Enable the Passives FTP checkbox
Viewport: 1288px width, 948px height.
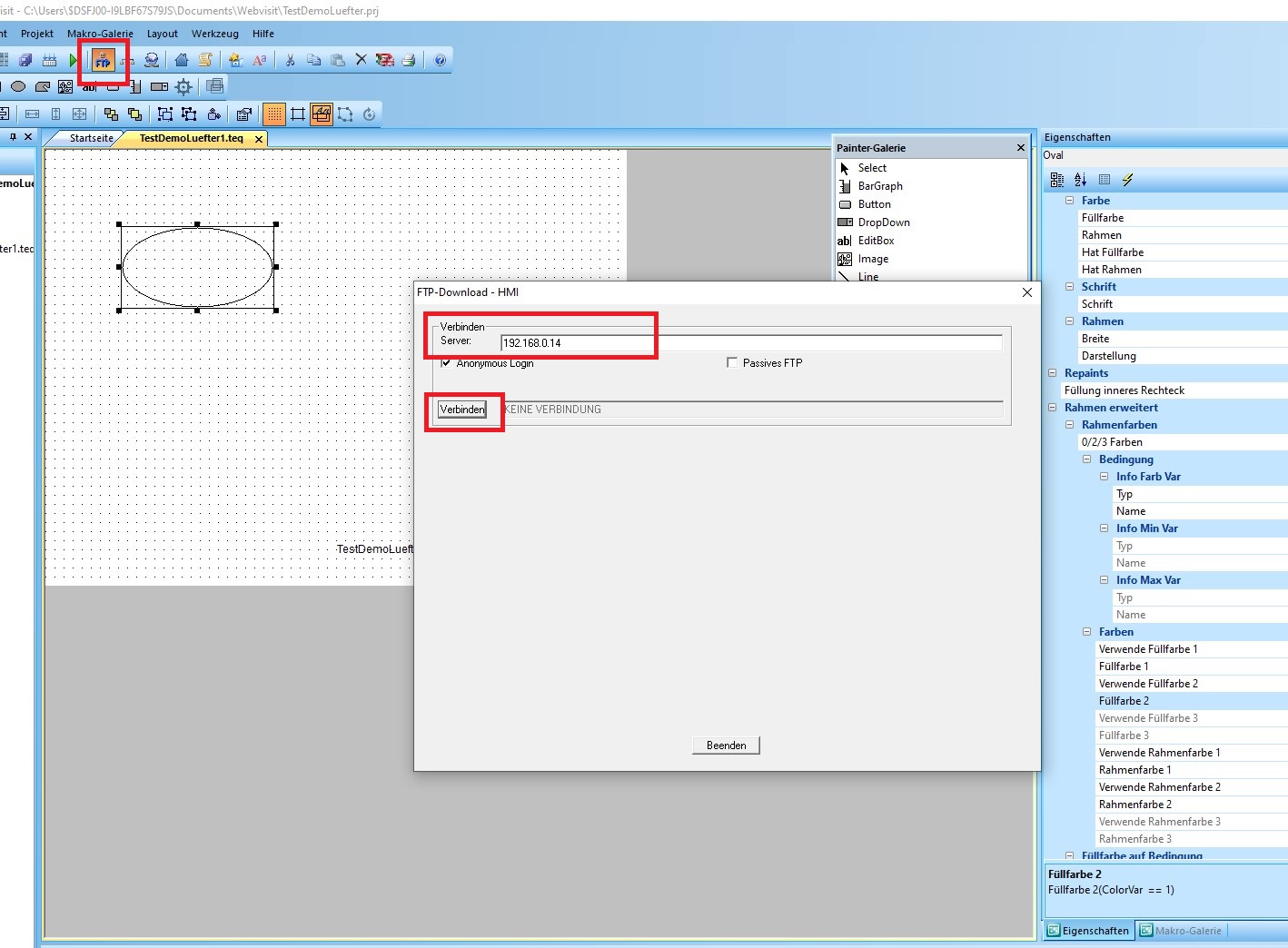click(732, 362)
